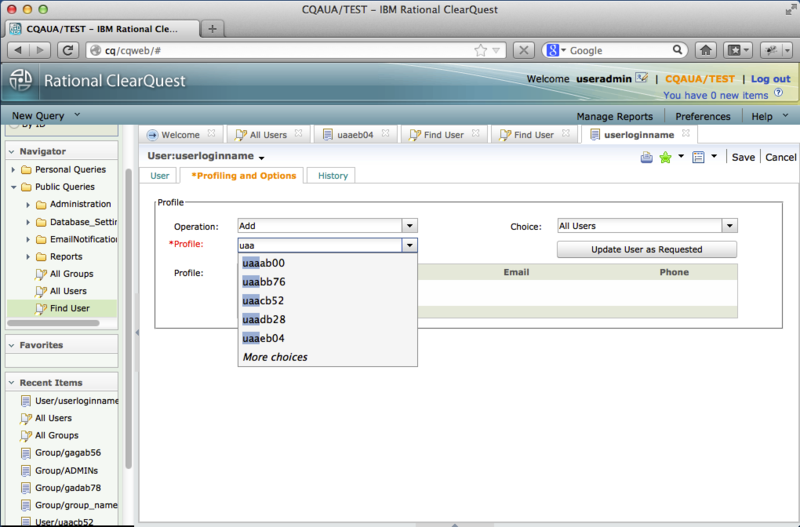The width and height of the screenshot is (800, 527).
Task: Click the print record icon
Action: (x=646, y=157)
